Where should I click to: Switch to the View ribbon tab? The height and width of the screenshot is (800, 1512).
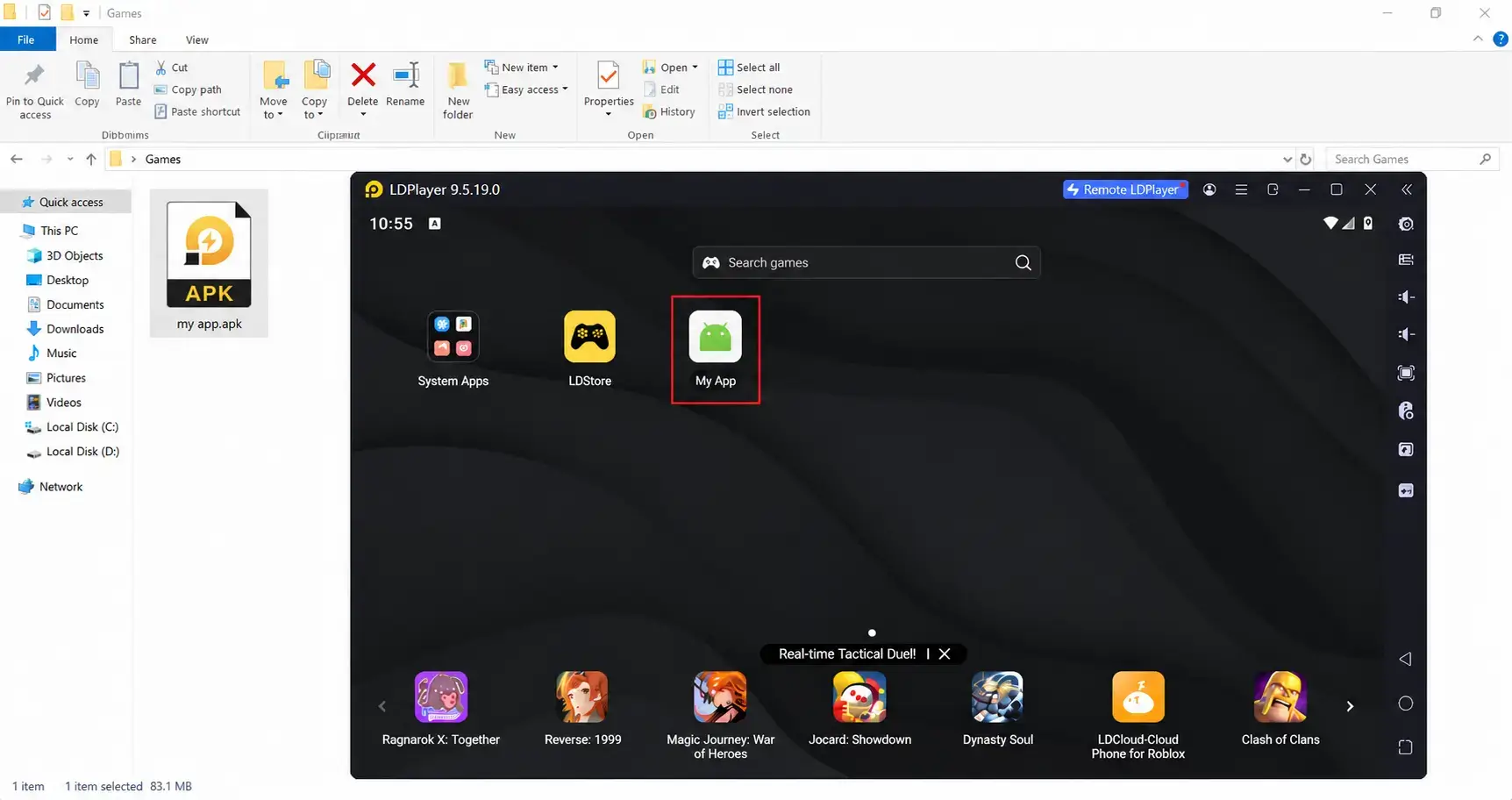click(197, 39)
